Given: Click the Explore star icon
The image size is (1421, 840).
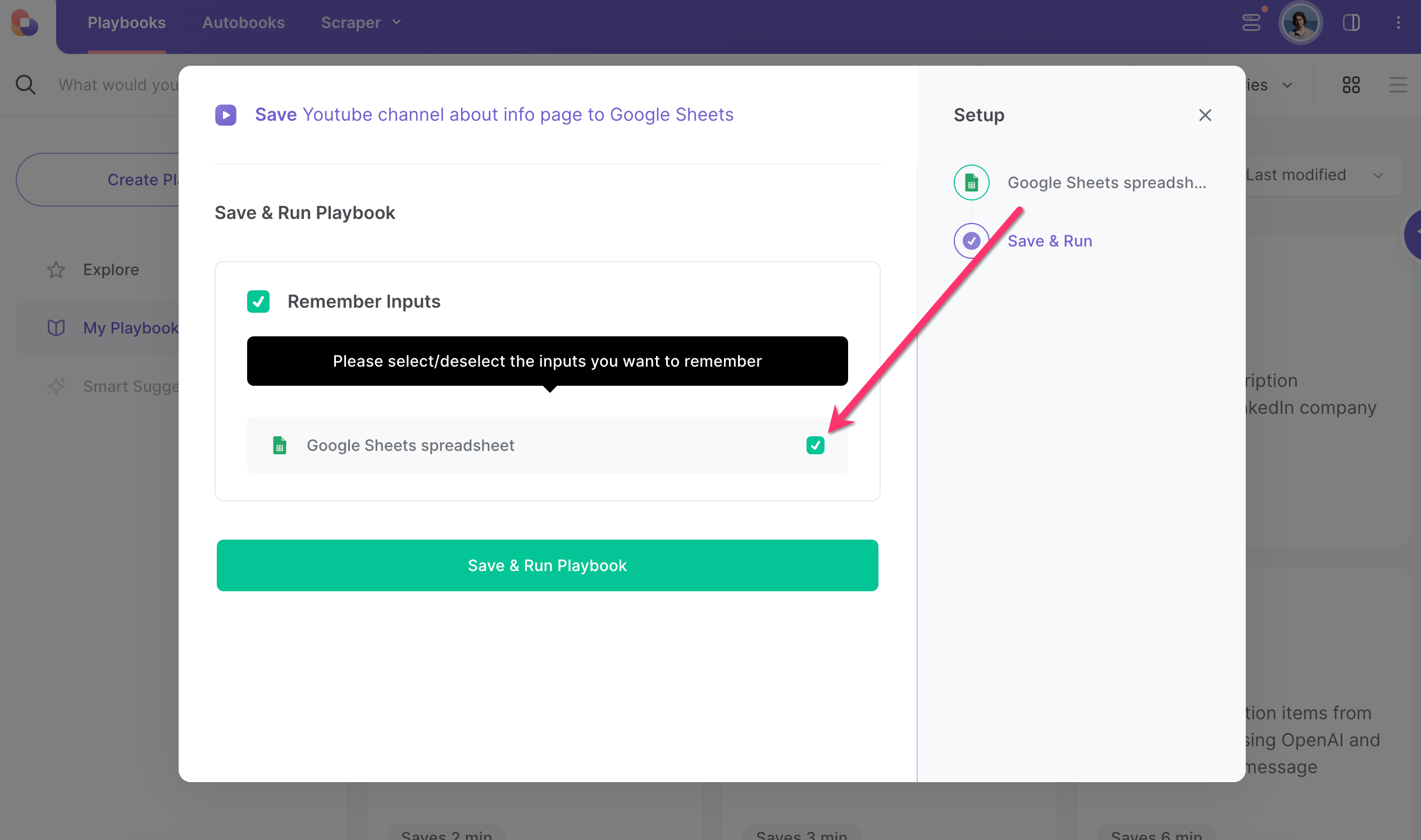Looking at the screenshot, I should click(56, 270).
